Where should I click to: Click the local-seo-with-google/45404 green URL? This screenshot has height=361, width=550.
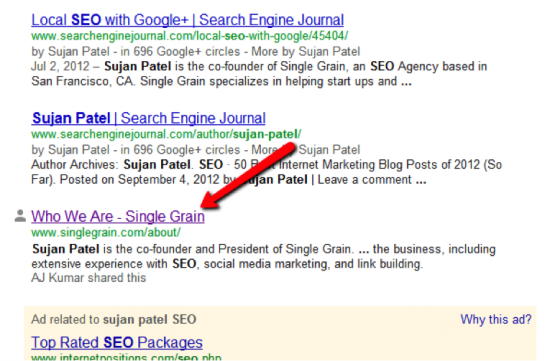coord(189,36)
